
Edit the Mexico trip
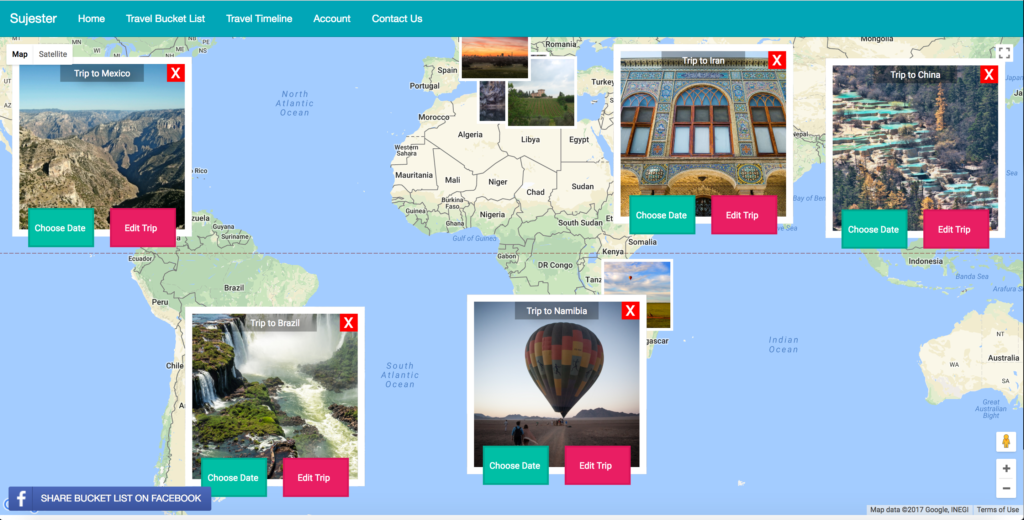[142, 228]
